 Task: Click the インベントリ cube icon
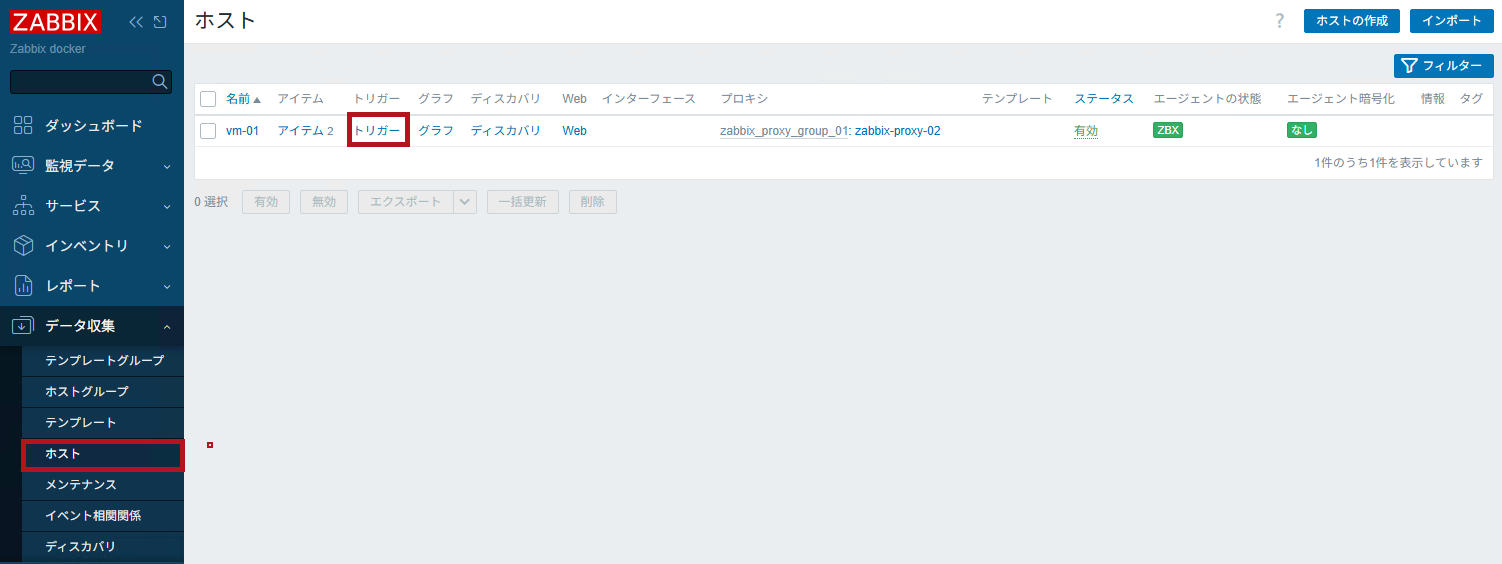(x=23, y=245)
